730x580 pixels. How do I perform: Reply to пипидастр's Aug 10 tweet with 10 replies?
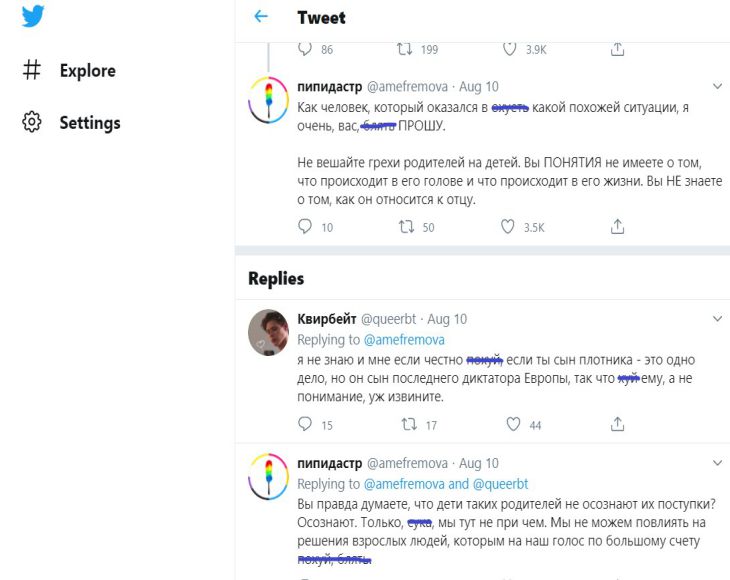(x=306, y=227)
